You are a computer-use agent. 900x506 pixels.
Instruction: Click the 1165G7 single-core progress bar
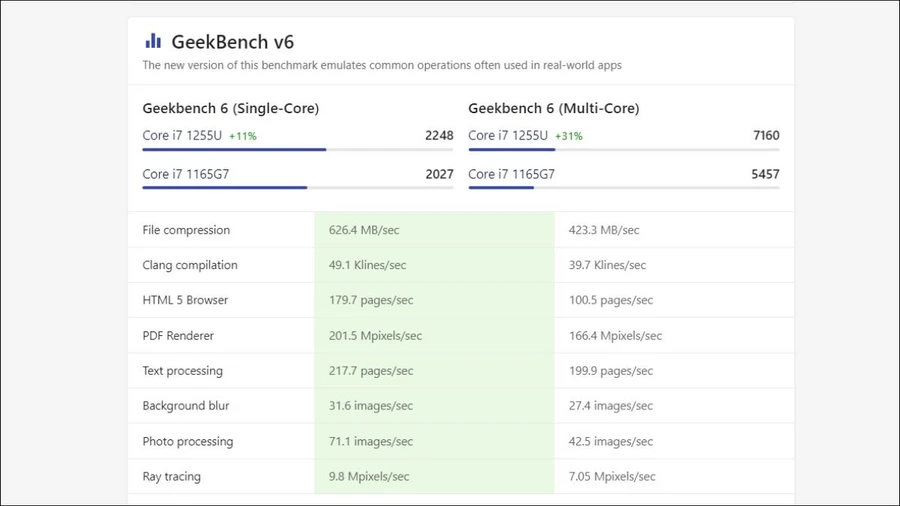(298, 188)
